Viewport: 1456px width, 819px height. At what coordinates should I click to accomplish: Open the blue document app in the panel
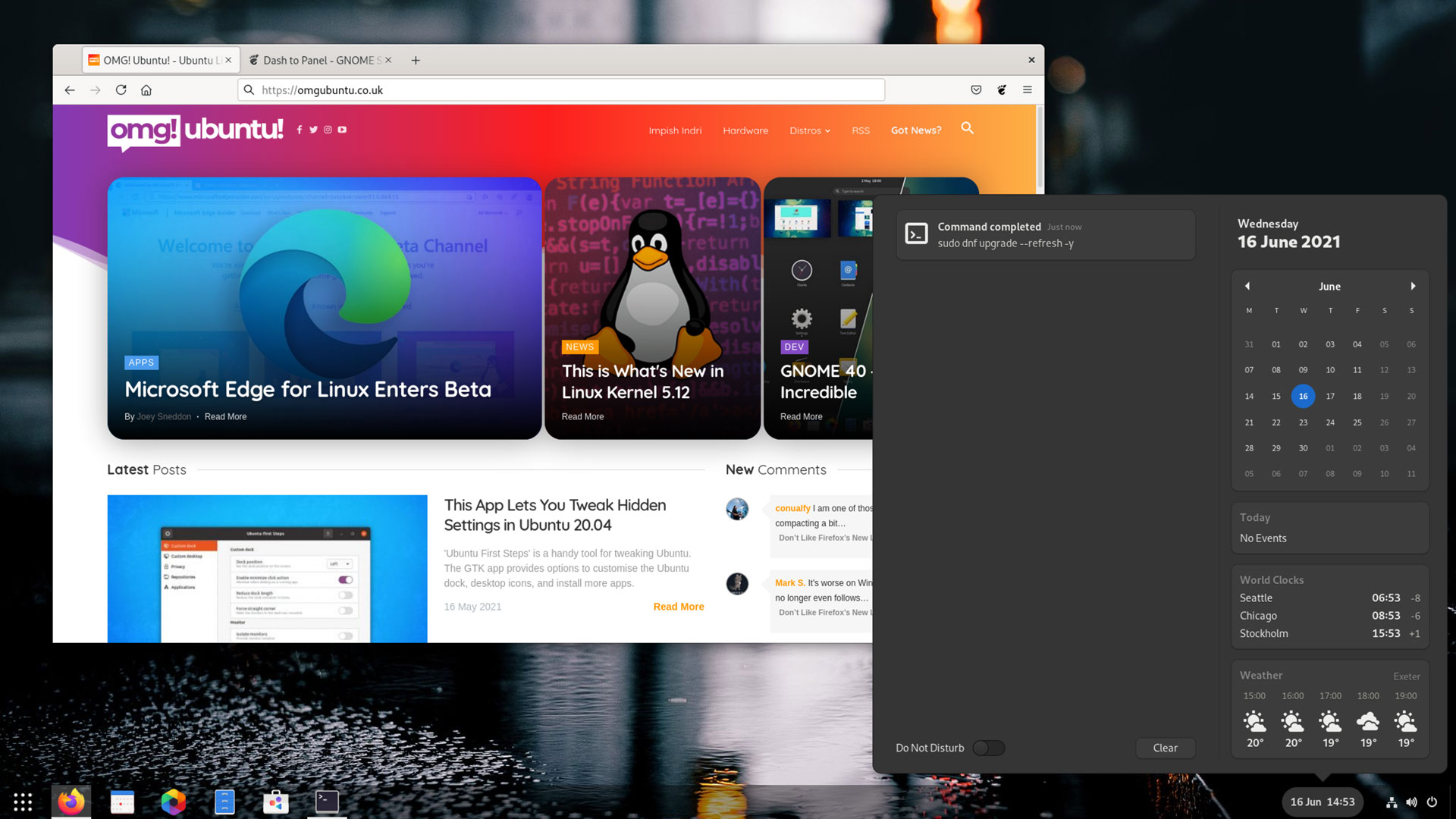coord(224,802)
